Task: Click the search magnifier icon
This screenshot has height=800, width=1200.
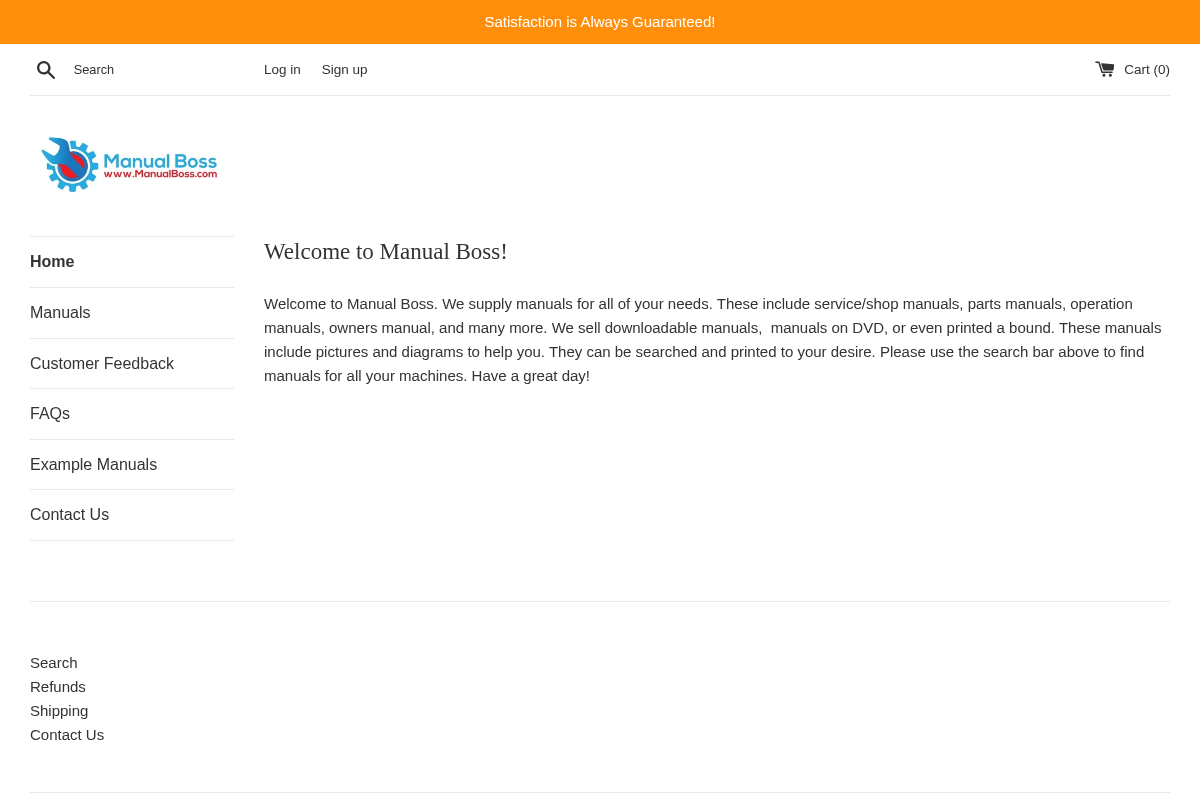Action: click(x=46, y=69)
